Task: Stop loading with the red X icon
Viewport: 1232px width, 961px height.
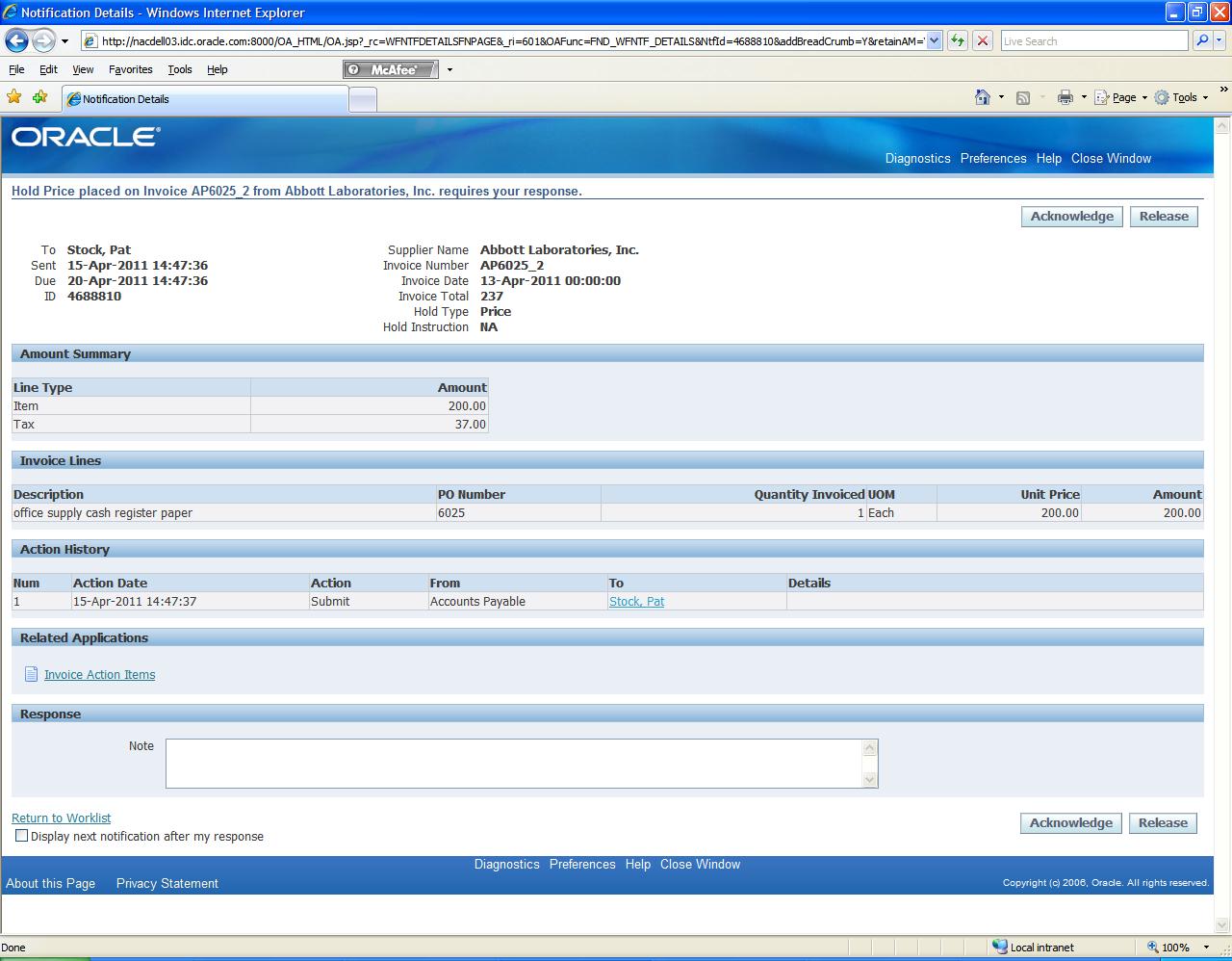Action: (983, 40)
